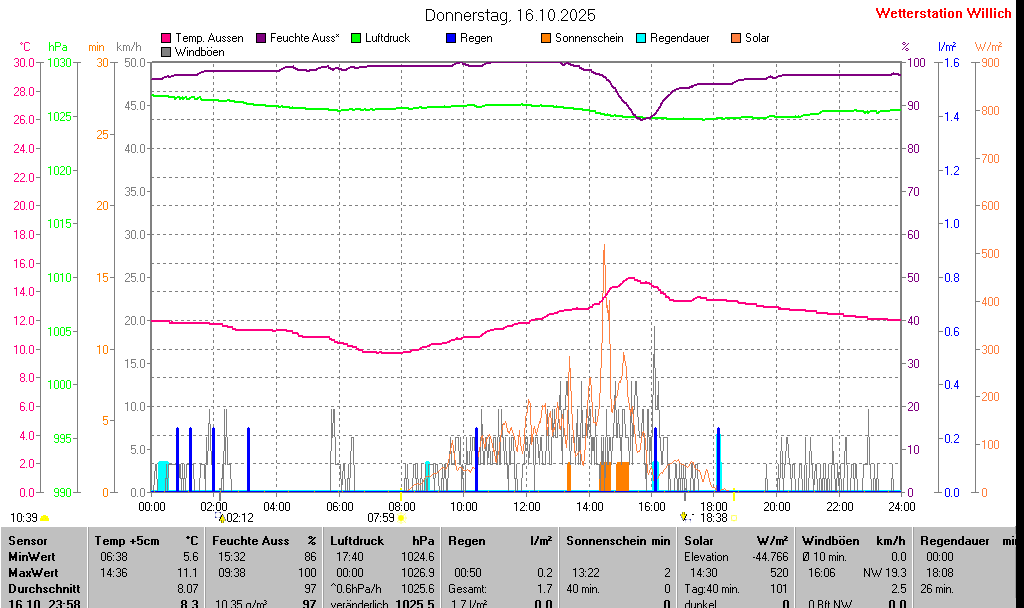Click the orange Sonnenschein legend square

pos(546,38)
